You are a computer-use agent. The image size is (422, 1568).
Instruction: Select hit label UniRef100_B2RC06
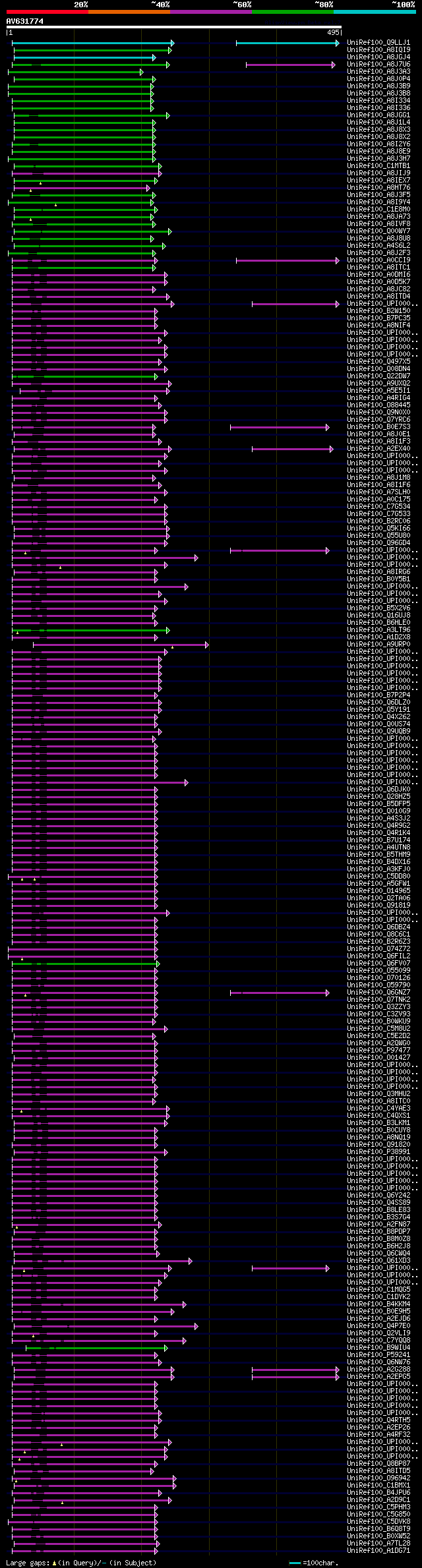point(378,521)
